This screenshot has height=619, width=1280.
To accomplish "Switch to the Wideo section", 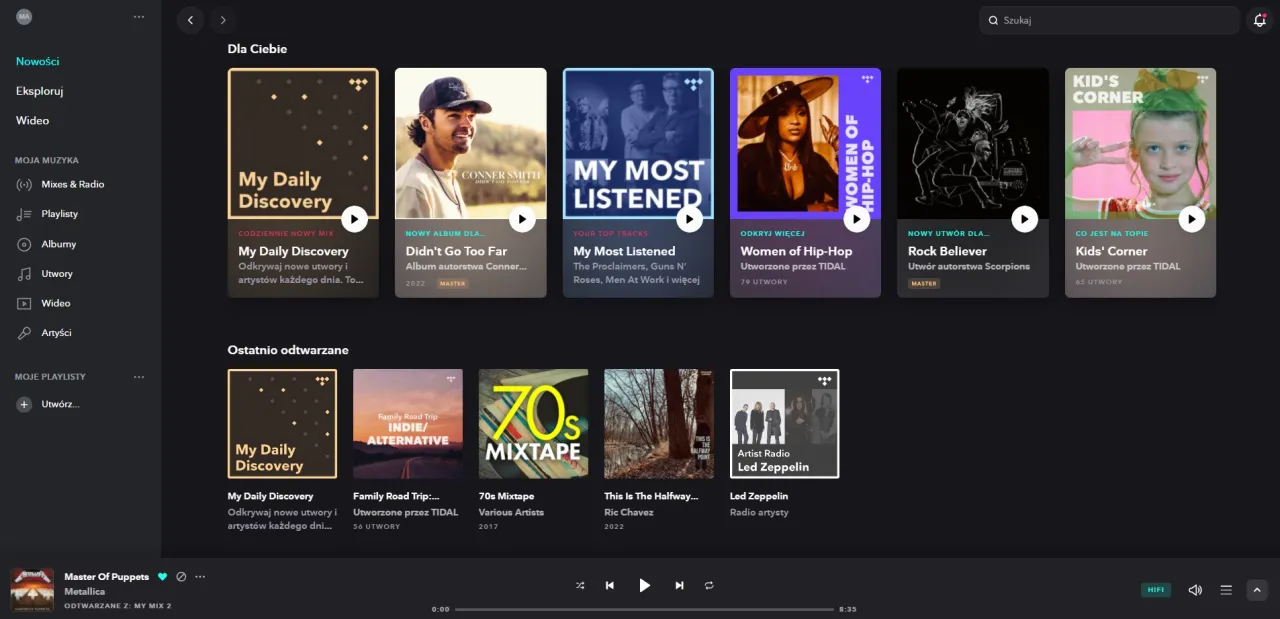I will point(32,120).
